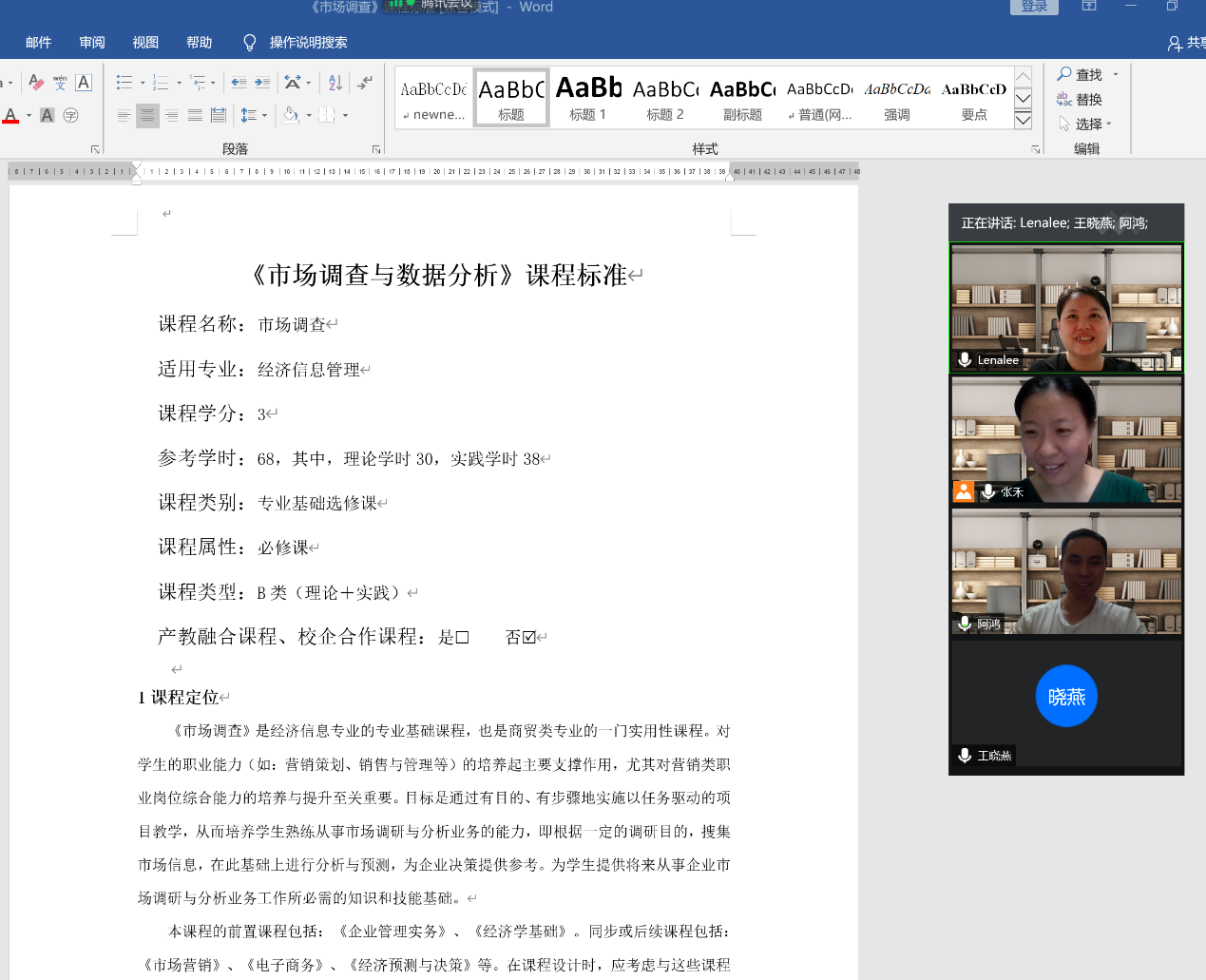This screenshot has width=1206, height=980.
Task: Click the red font color button
Action: [x=11, y=115]
